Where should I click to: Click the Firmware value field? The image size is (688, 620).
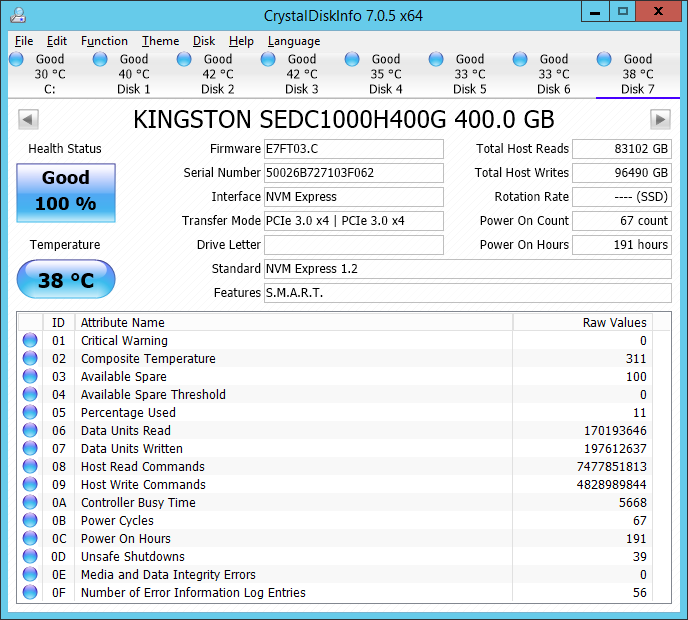point(353,149)
